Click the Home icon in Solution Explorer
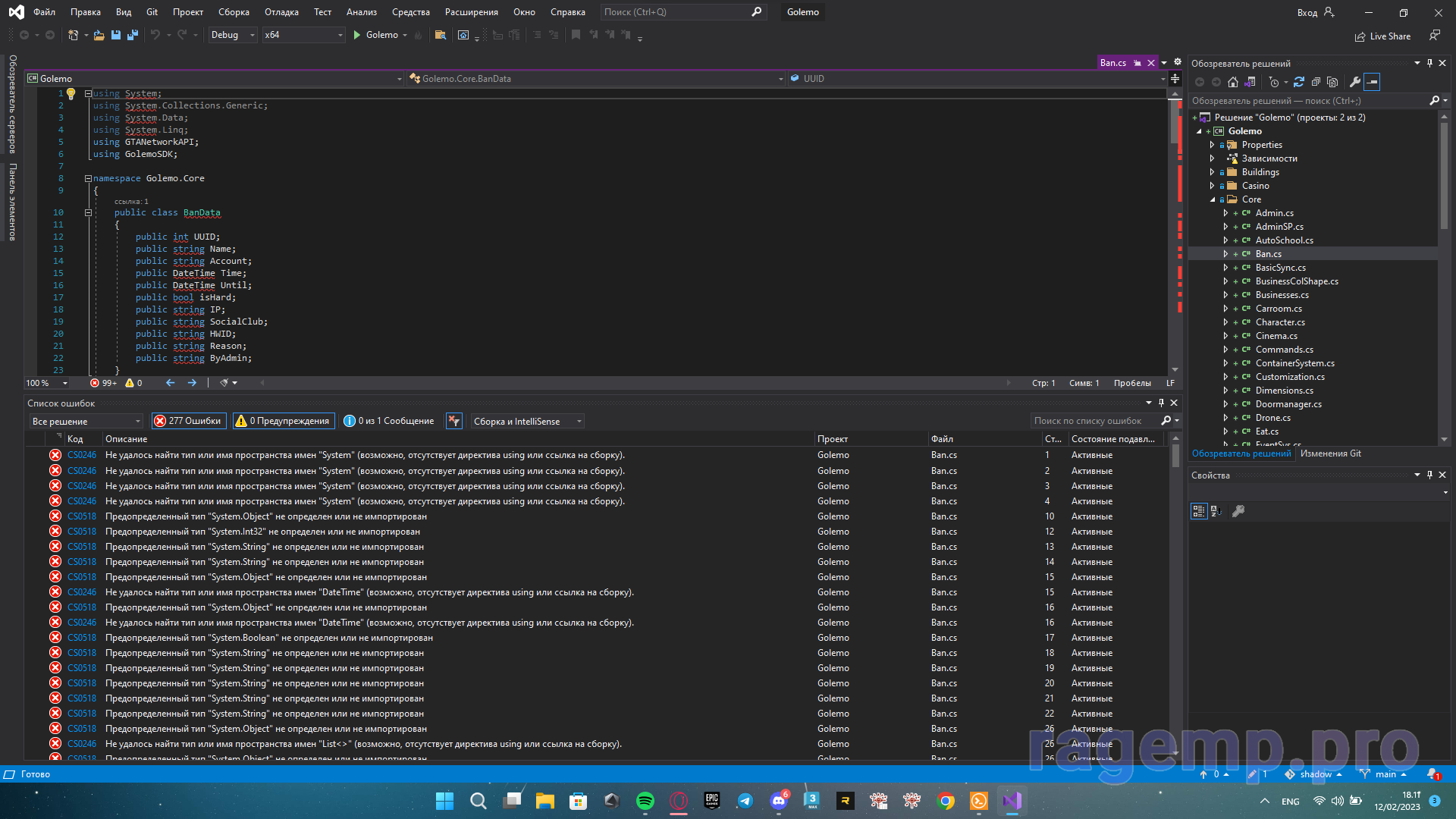This screenshot has width=1456, height=819. pos(1233,82)
